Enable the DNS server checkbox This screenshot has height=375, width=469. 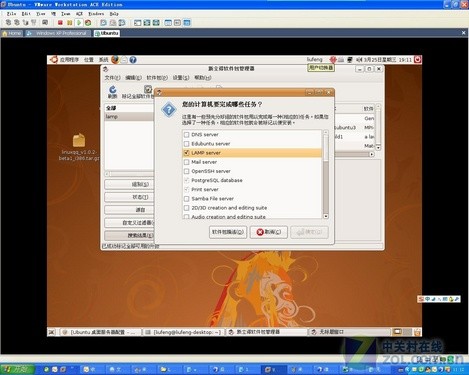(187, 135)
